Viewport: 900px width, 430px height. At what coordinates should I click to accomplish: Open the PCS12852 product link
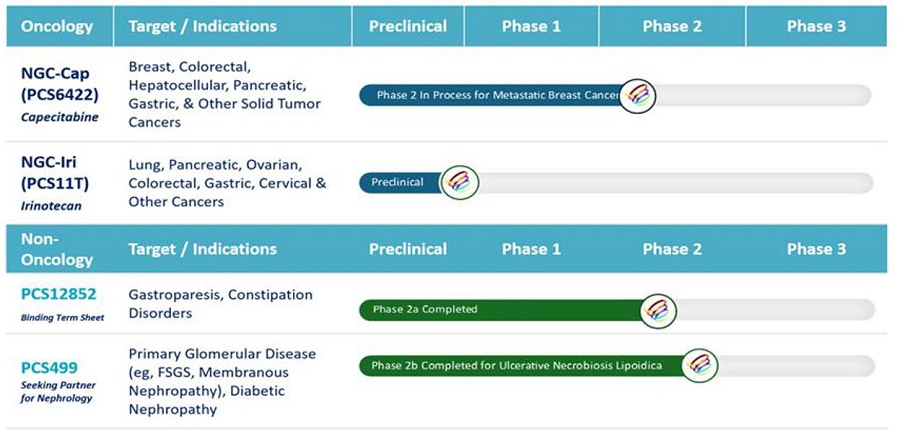(x=58, y=295)
